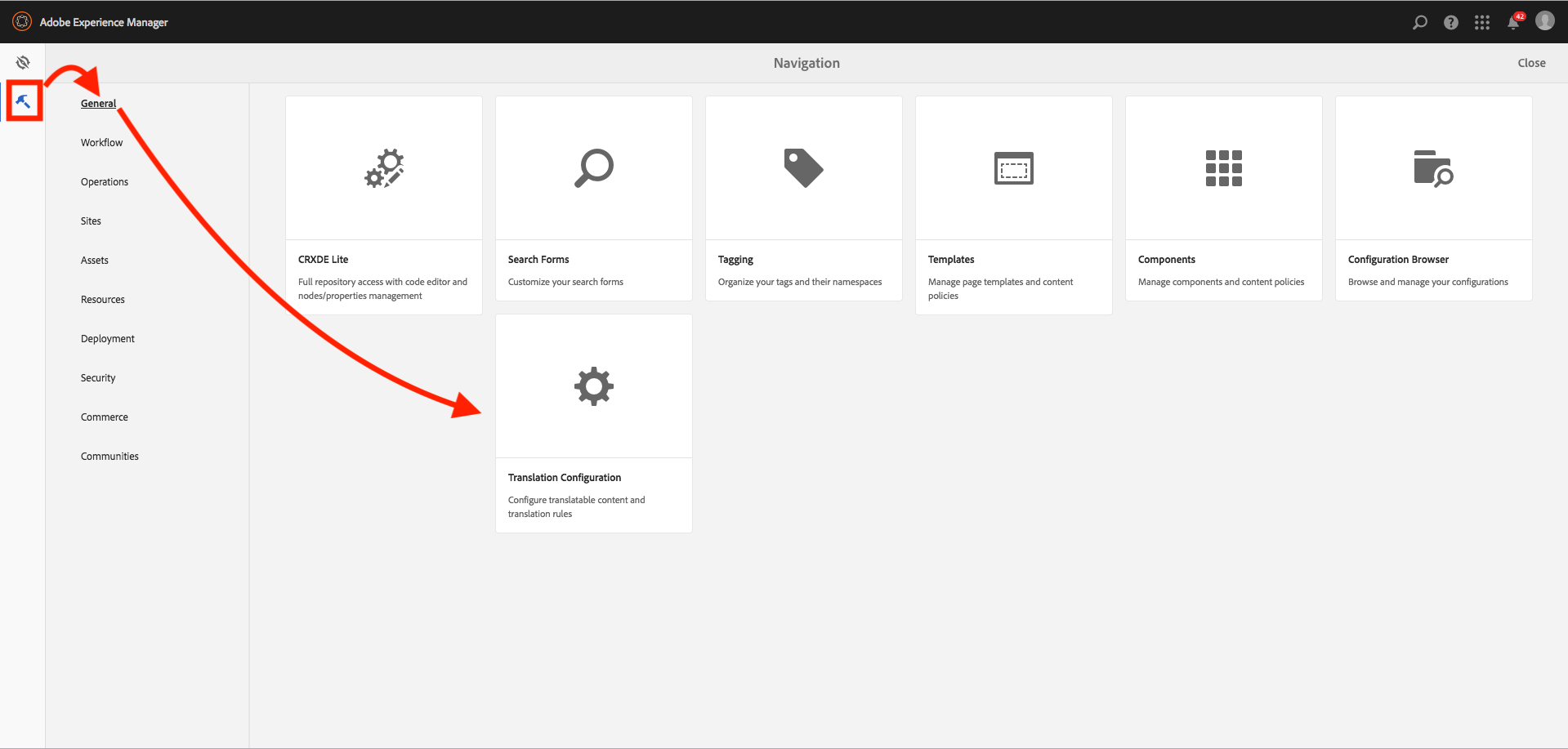The height and width of the screenshot is (749, 1568).
Task: Open the Translation Configuration title link
Action: coord(565,478)
